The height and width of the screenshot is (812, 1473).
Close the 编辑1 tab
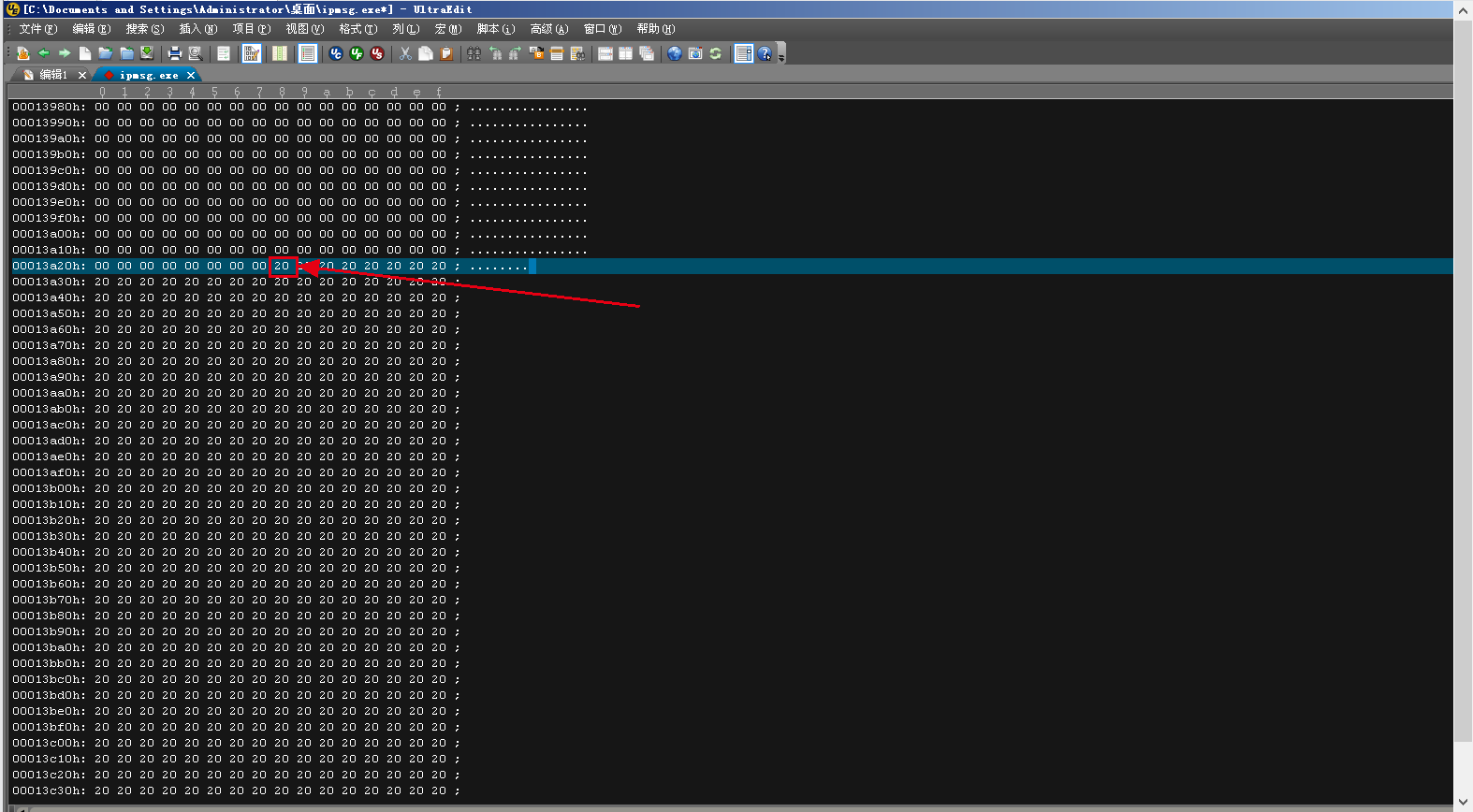(x=82, y=75)
